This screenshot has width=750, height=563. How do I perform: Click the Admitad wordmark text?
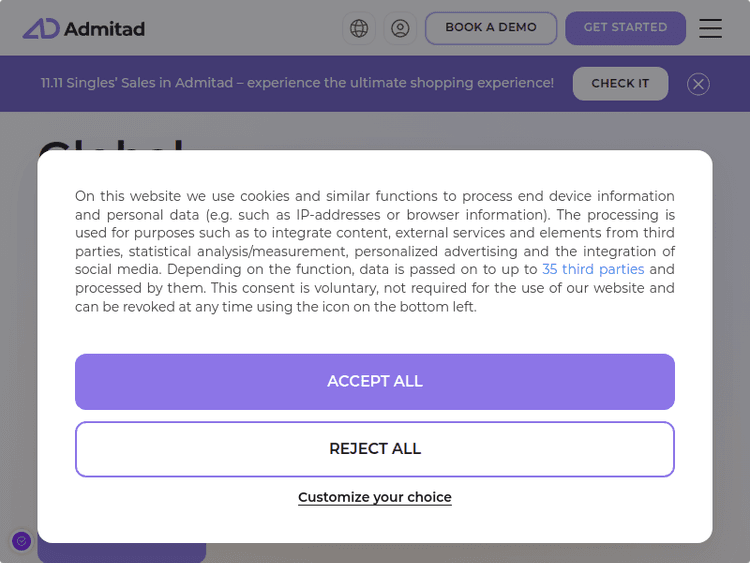click(x=105, y=29)
